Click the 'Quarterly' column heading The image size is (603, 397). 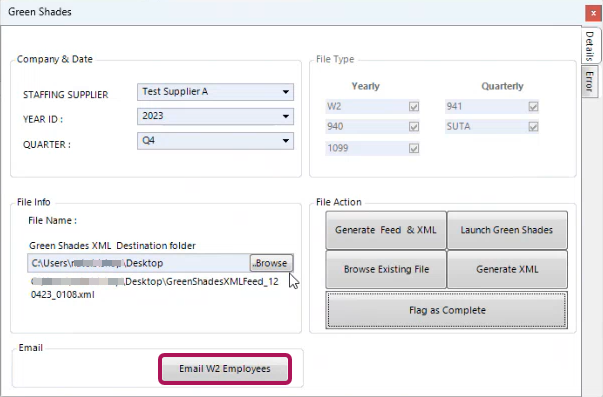pos(502,86)
